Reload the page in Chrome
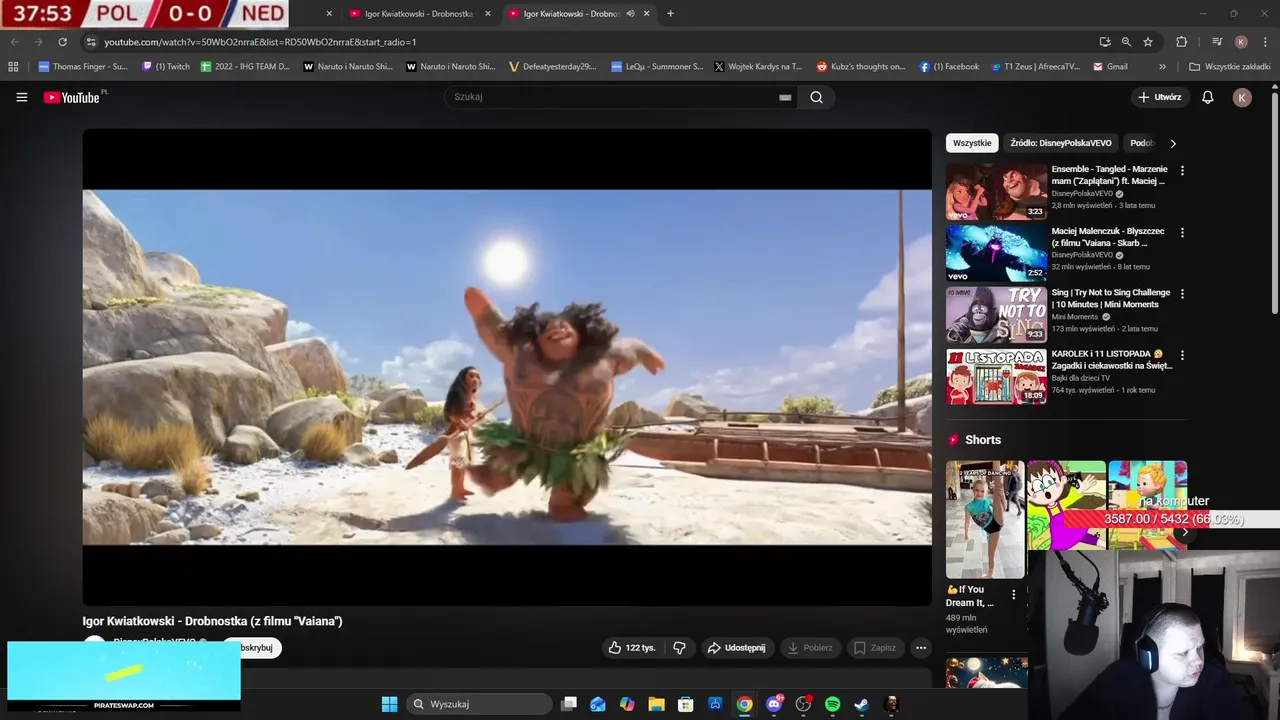This screenshot has width=1280, height=720. tap(62, 42)
